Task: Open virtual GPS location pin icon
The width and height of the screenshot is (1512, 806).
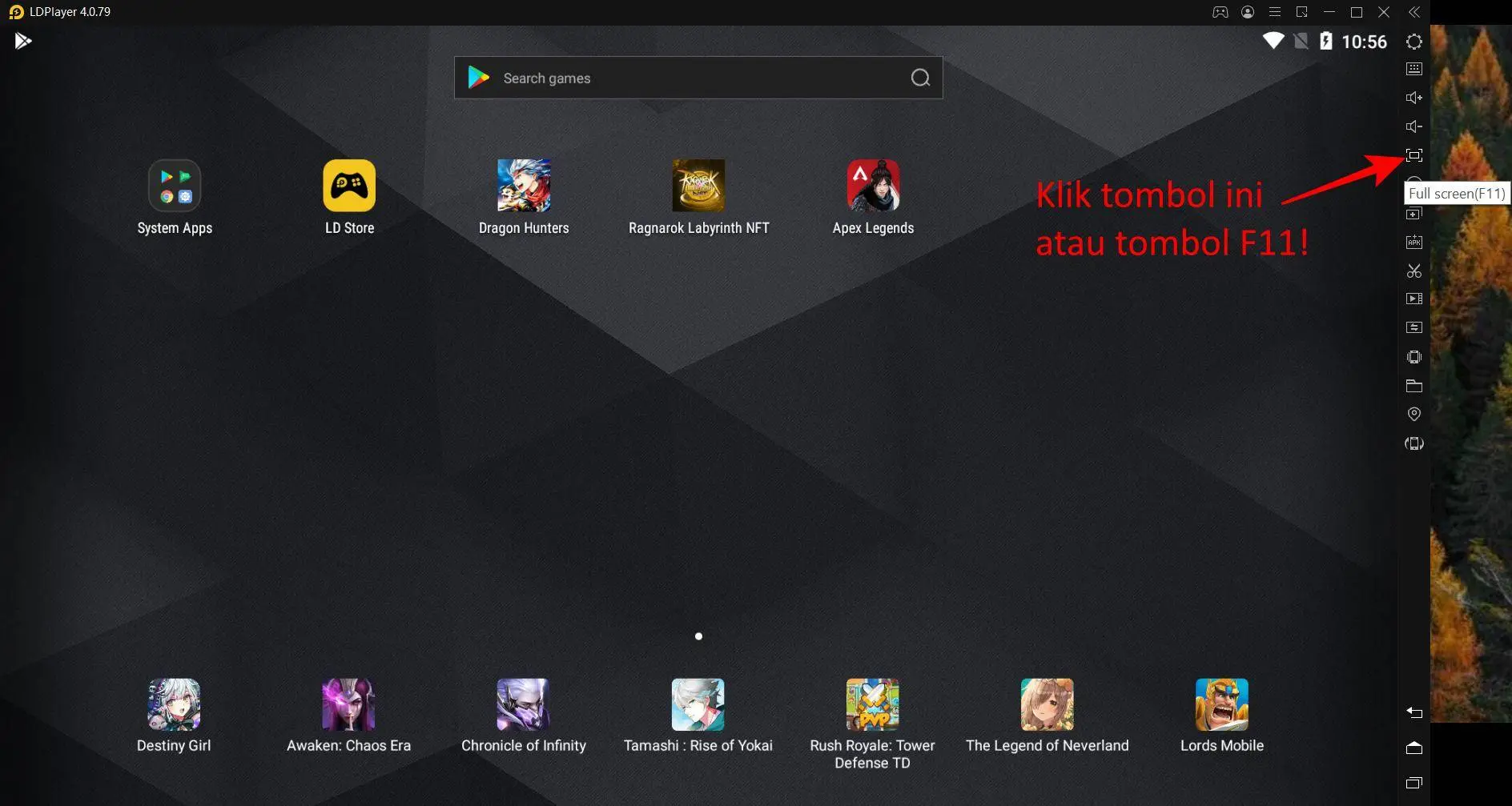Action: tap(1414, 414)
